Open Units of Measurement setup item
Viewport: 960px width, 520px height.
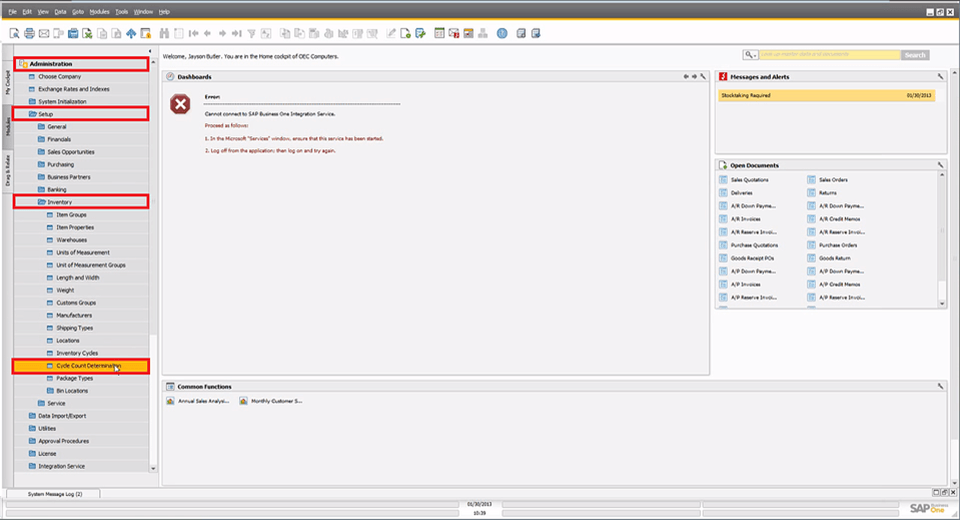pyautogui.click(x=81, y=252)
